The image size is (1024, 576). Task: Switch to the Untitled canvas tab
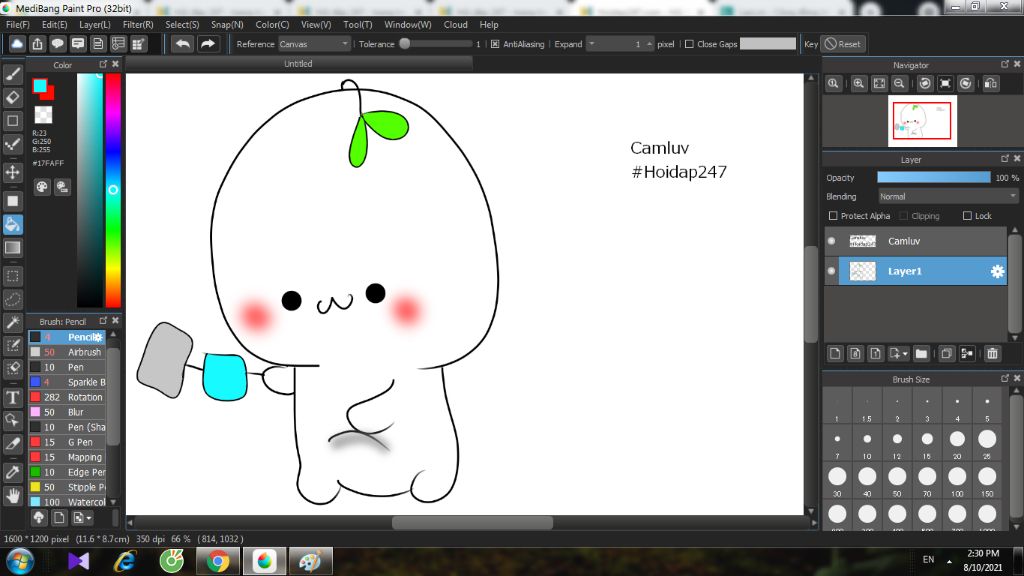pos(298,63)
